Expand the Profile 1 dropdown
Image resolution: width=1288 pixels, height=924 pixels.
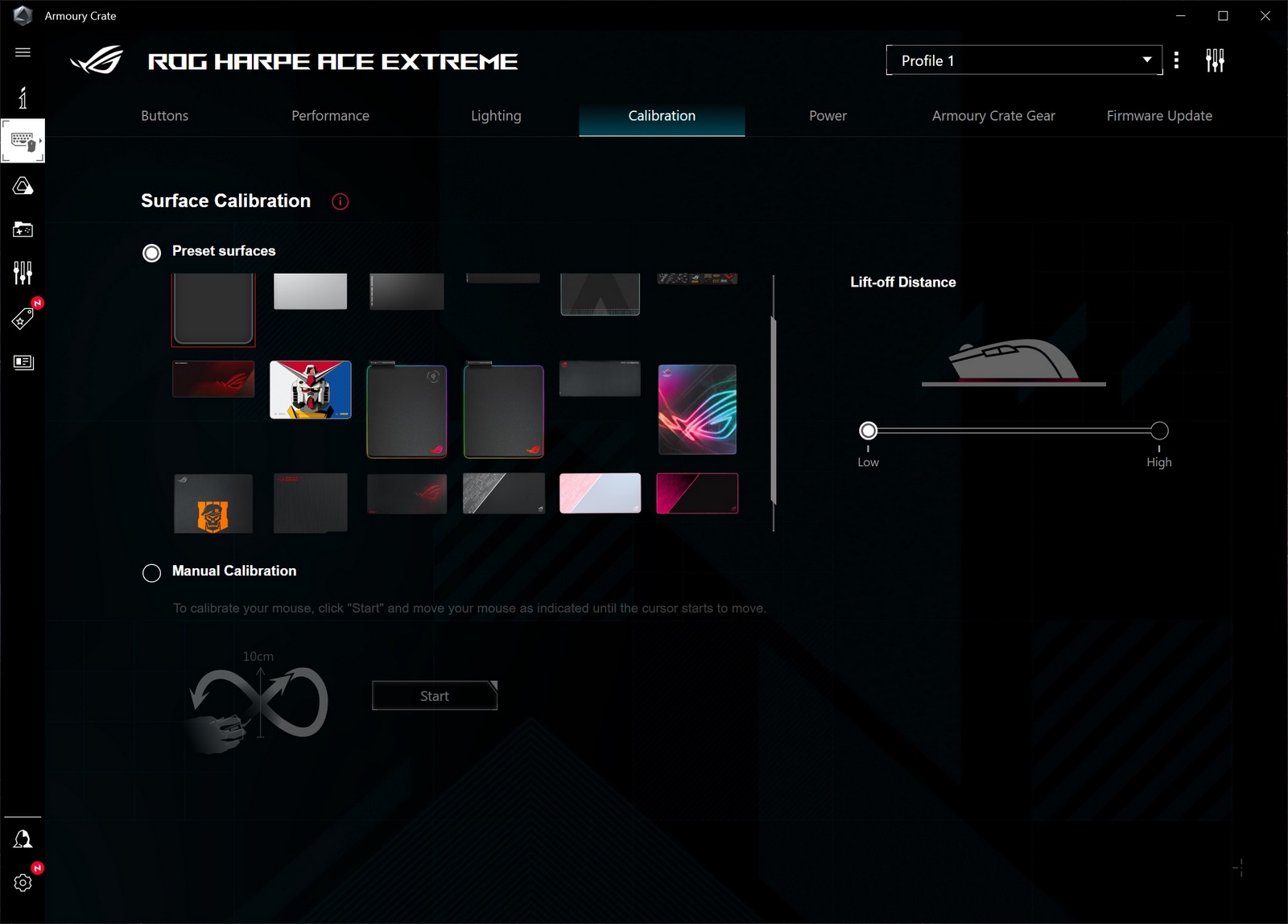coord(1024,60)
